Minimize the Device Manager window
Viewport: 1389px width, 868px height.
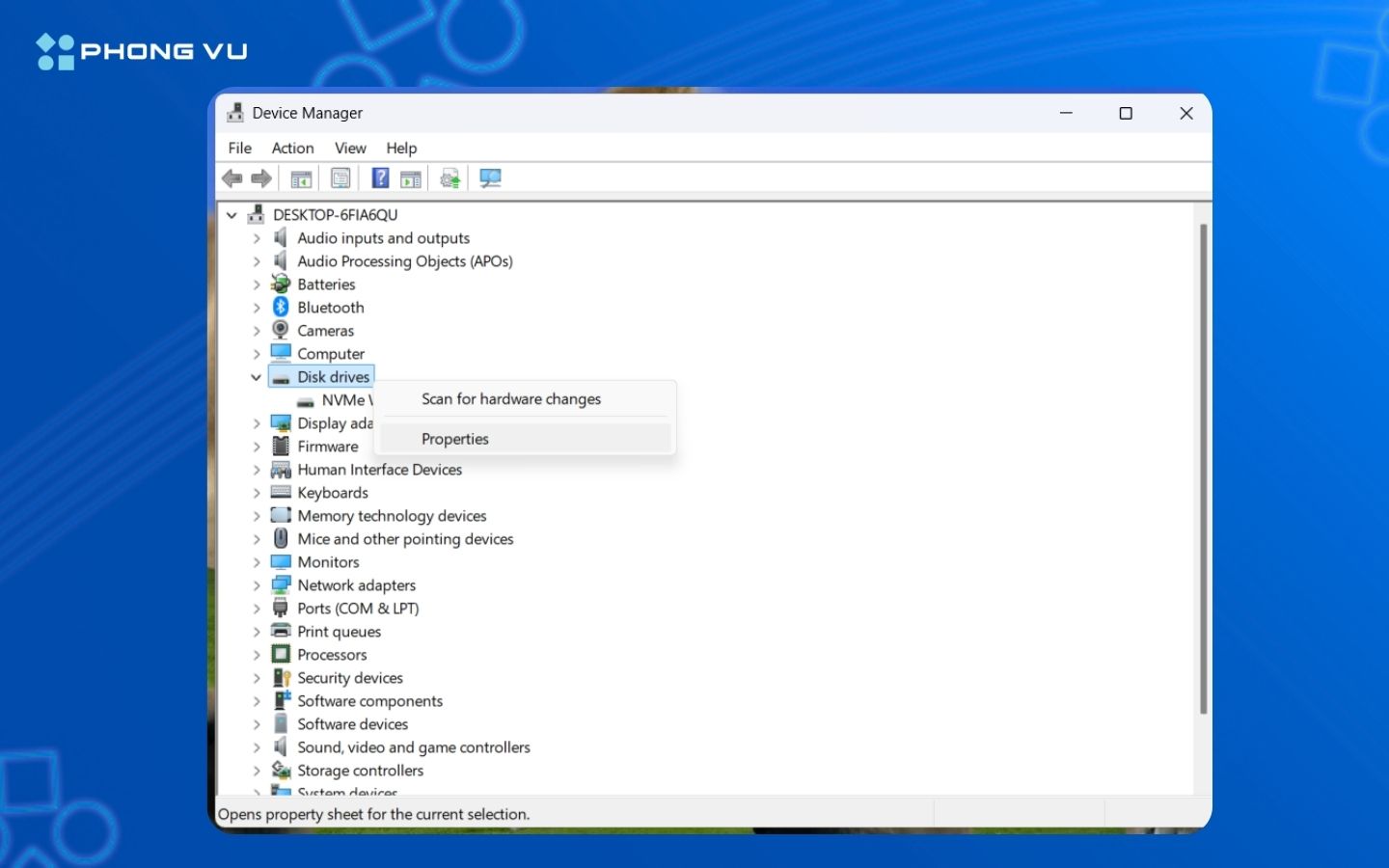pos(1066,113)
